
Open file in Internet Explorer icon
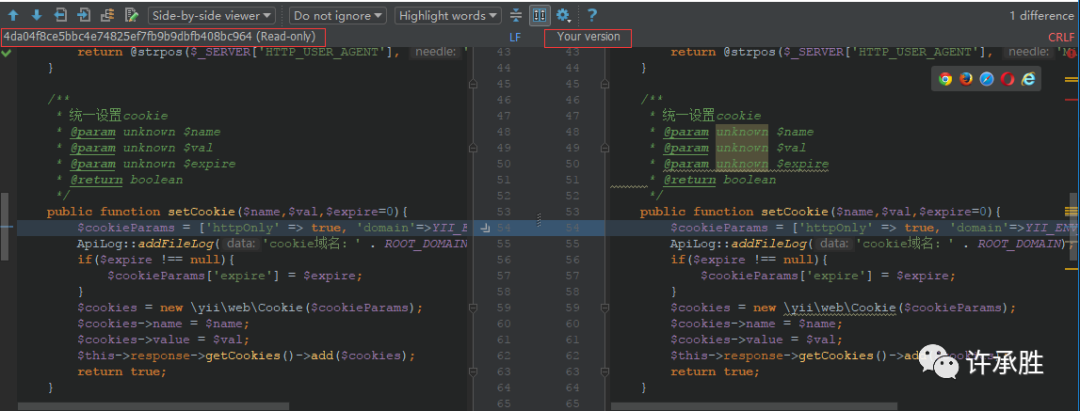tap(1028, 79)
